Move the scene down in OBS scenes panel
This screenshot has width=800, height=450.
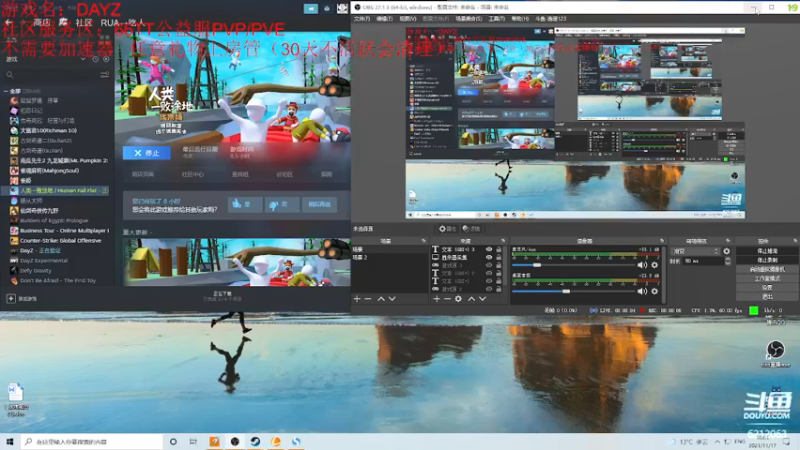[392, 299]
